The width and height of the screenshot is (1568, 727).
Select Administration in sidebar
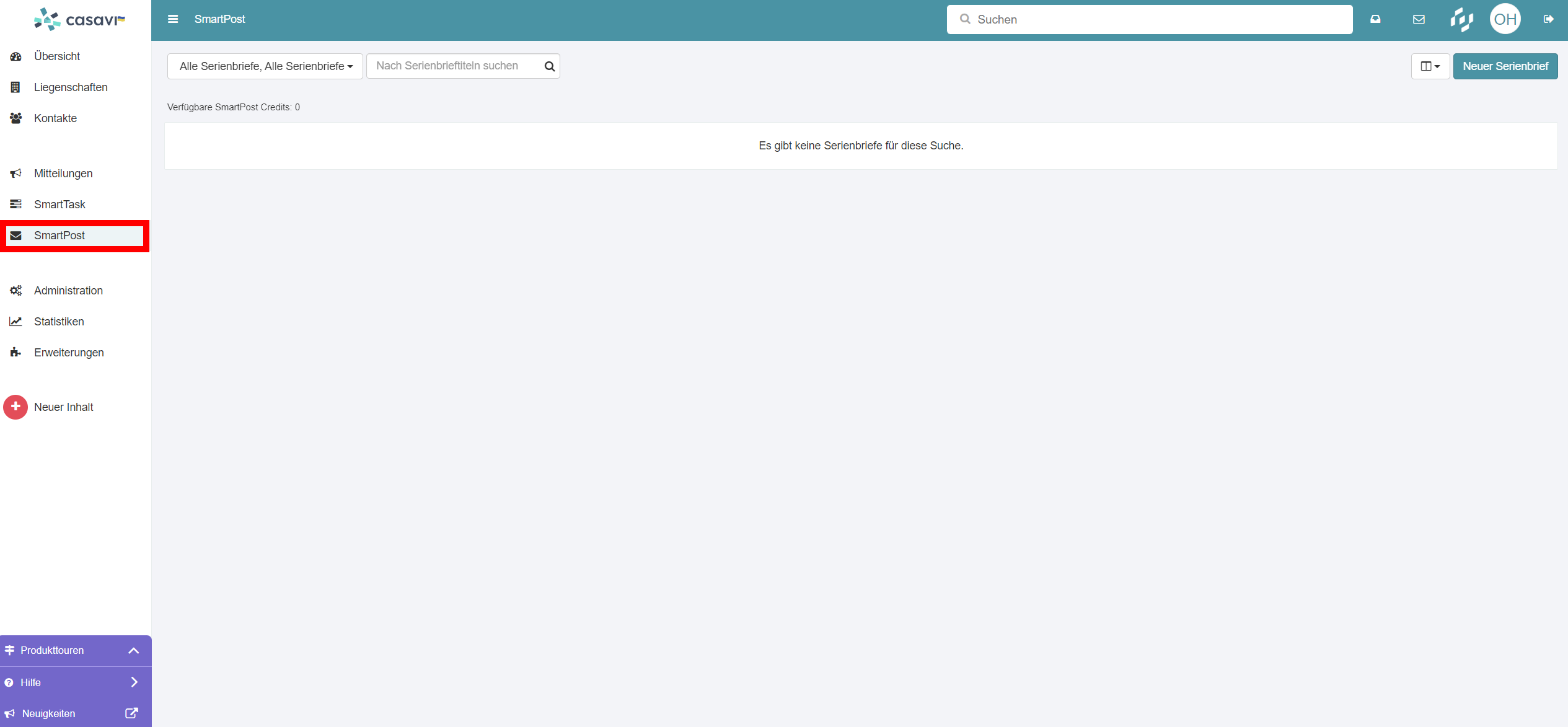tap(68, 291)
